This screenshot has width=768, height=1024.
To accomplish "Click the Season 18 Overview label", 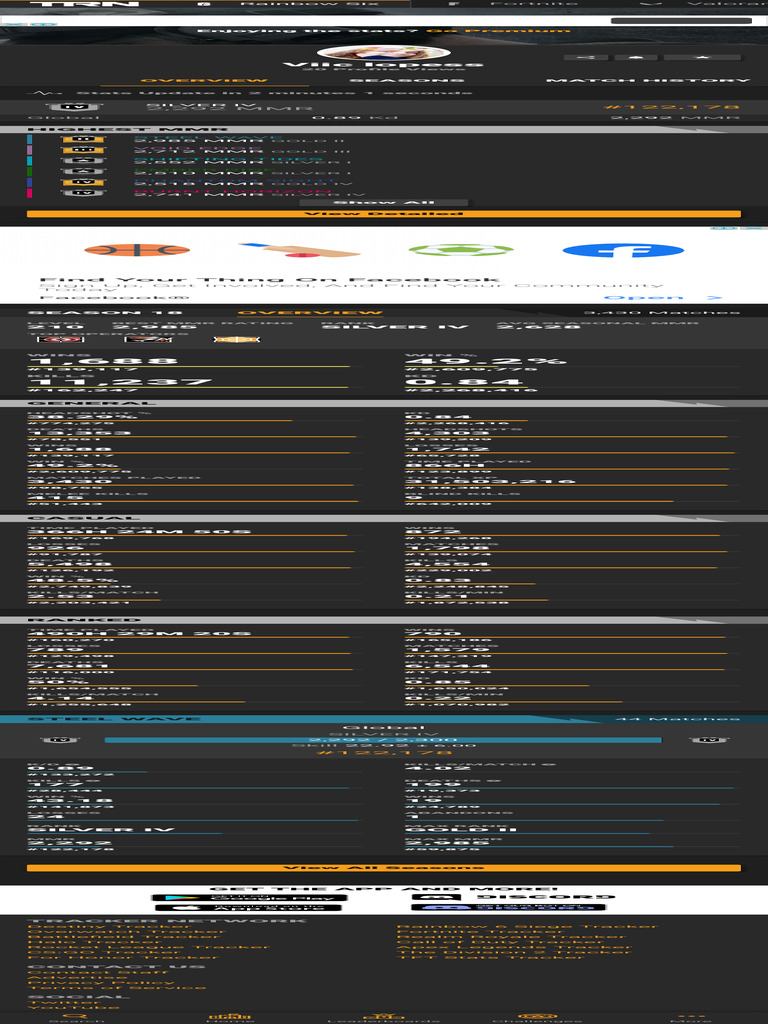I will coord(309,313).
